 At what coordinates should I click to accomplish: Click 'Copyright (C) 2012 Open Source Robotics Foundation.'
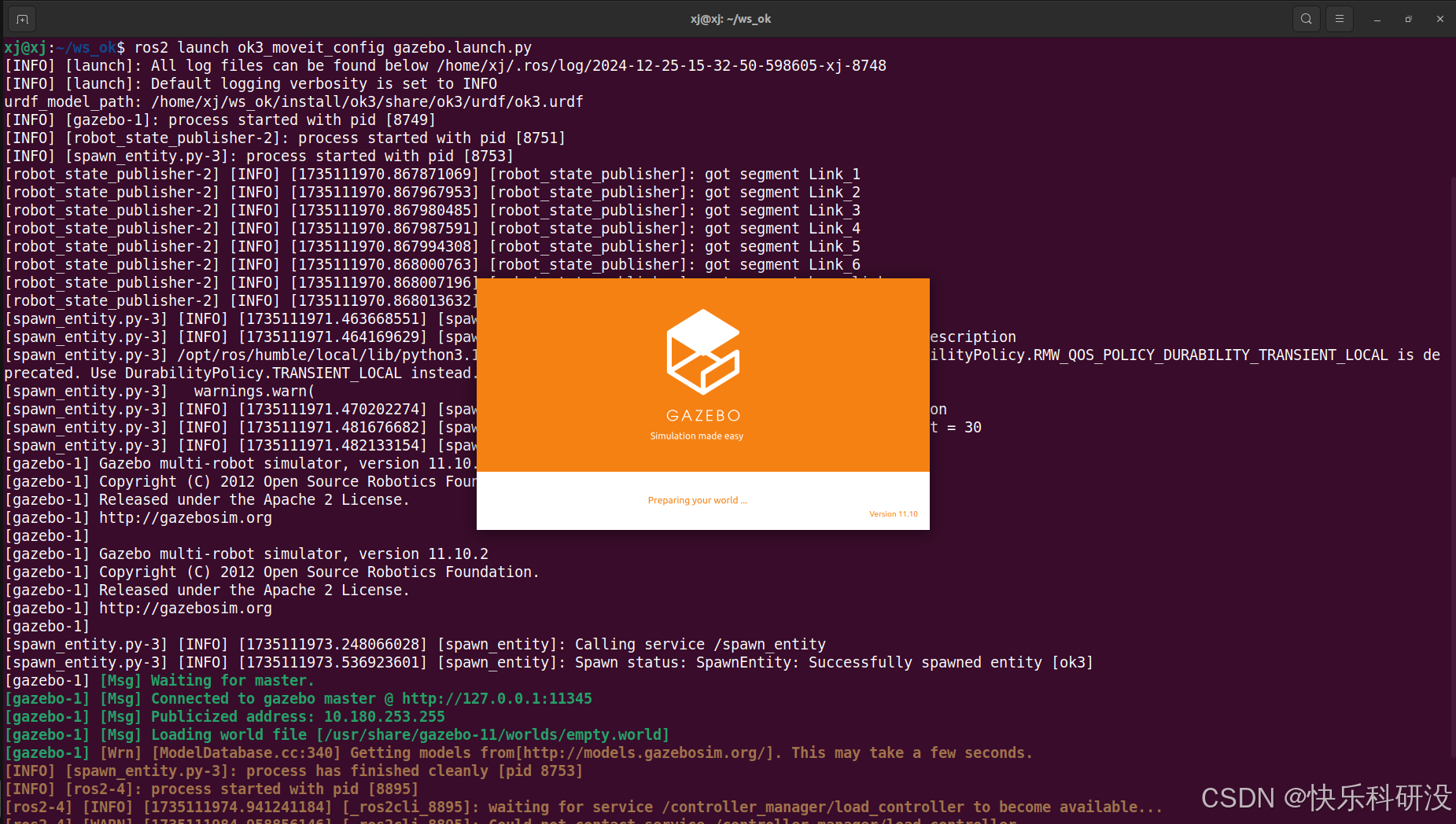point(319,572)
